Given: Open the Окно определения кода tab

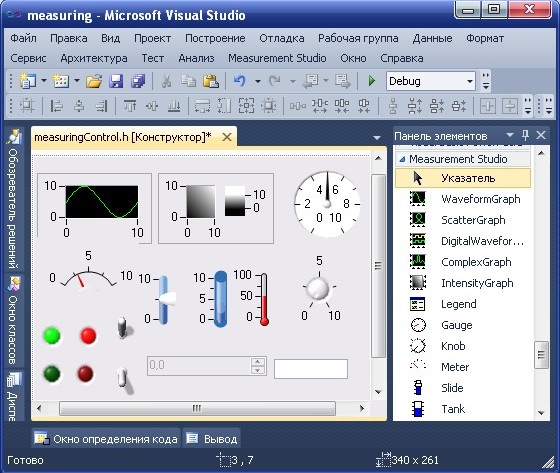Looking at the screenshot, I should pyautogui.click(x=106, y=438).
